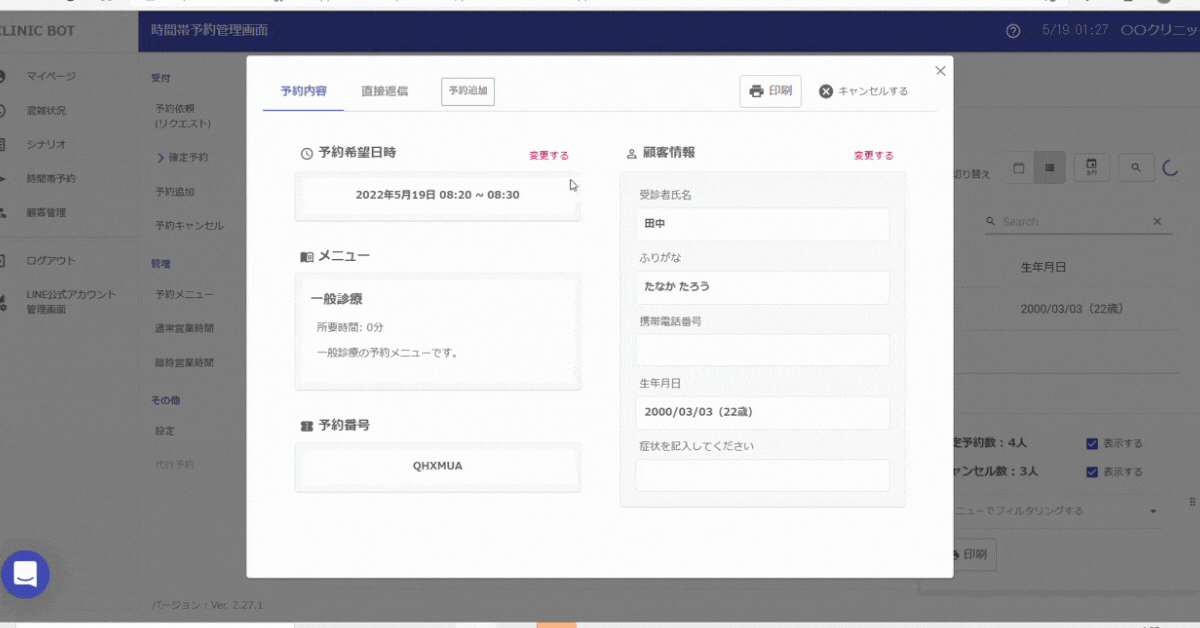This screenshot has height=628, width=1200.
Task: Close the reservation dialog with the X
Action: coord(940,70)
